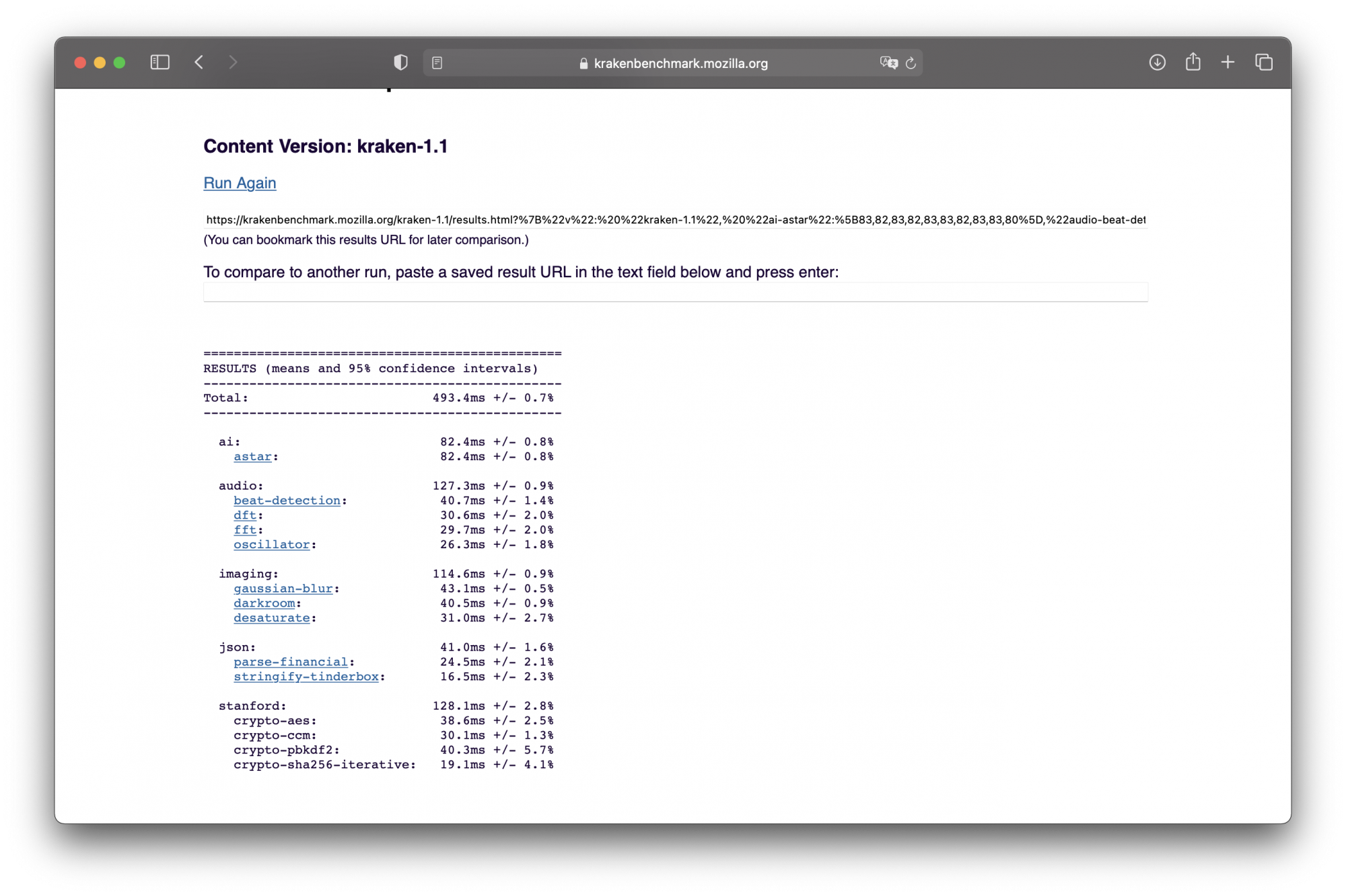
Task: Open a new tab with plus icon
Action: point(1228,63)
